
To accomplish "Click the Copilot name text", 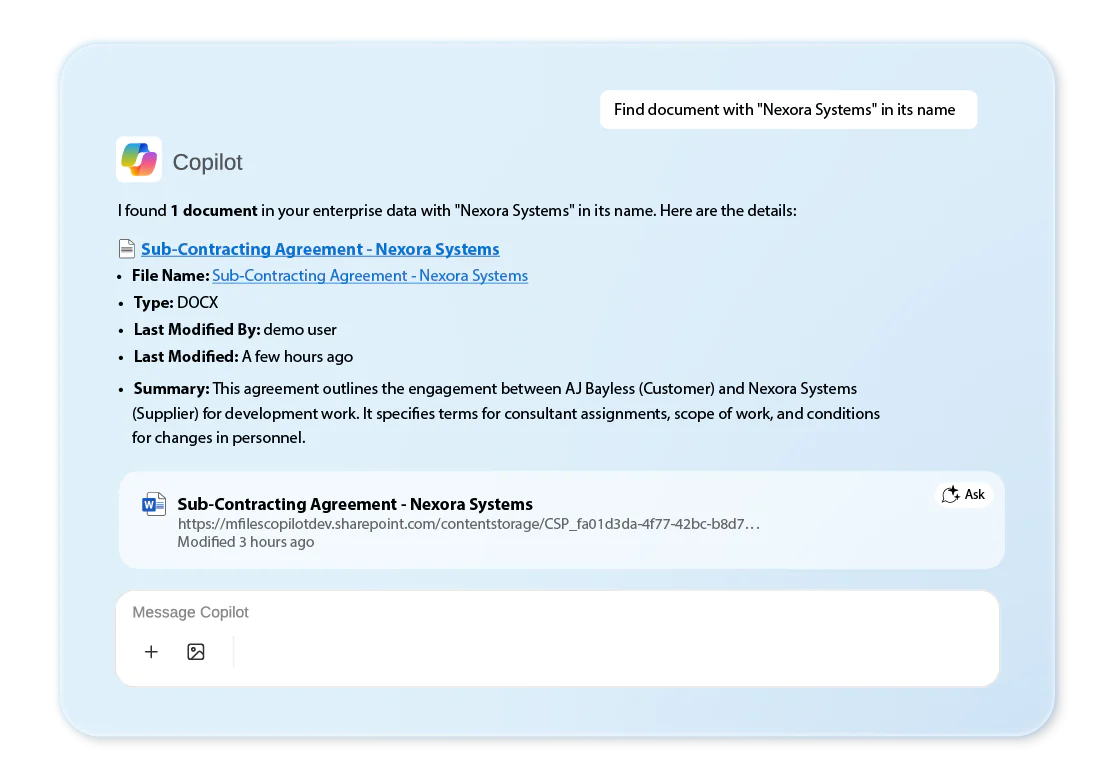I will pyautogui.click(x=208, y=162).
